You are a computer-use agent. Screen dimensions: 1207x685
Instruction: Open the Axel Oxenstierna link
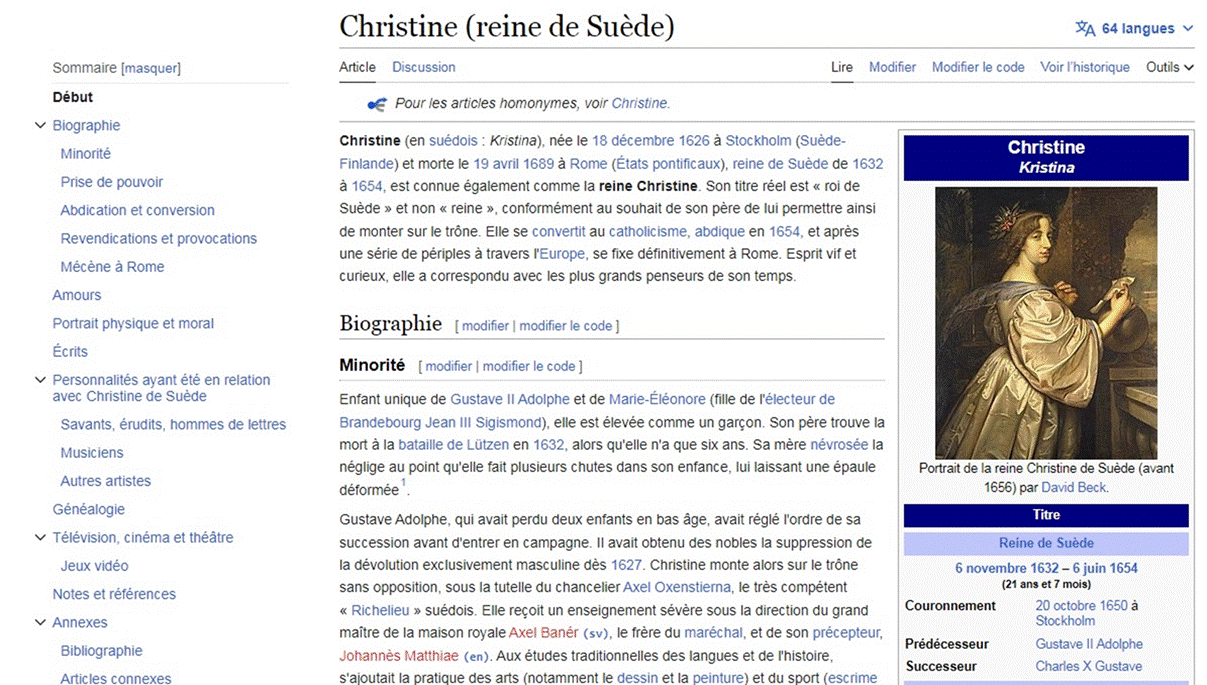pyautogui.click(x=679, y=587)
